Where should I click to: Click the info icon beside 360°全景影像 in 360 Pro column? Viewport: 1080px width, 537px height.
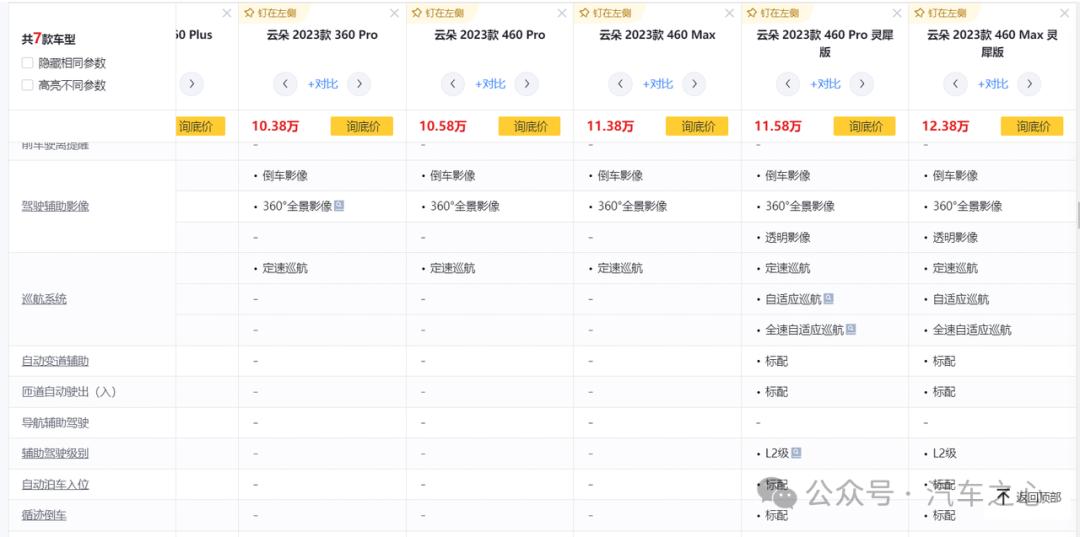(339, 205)
